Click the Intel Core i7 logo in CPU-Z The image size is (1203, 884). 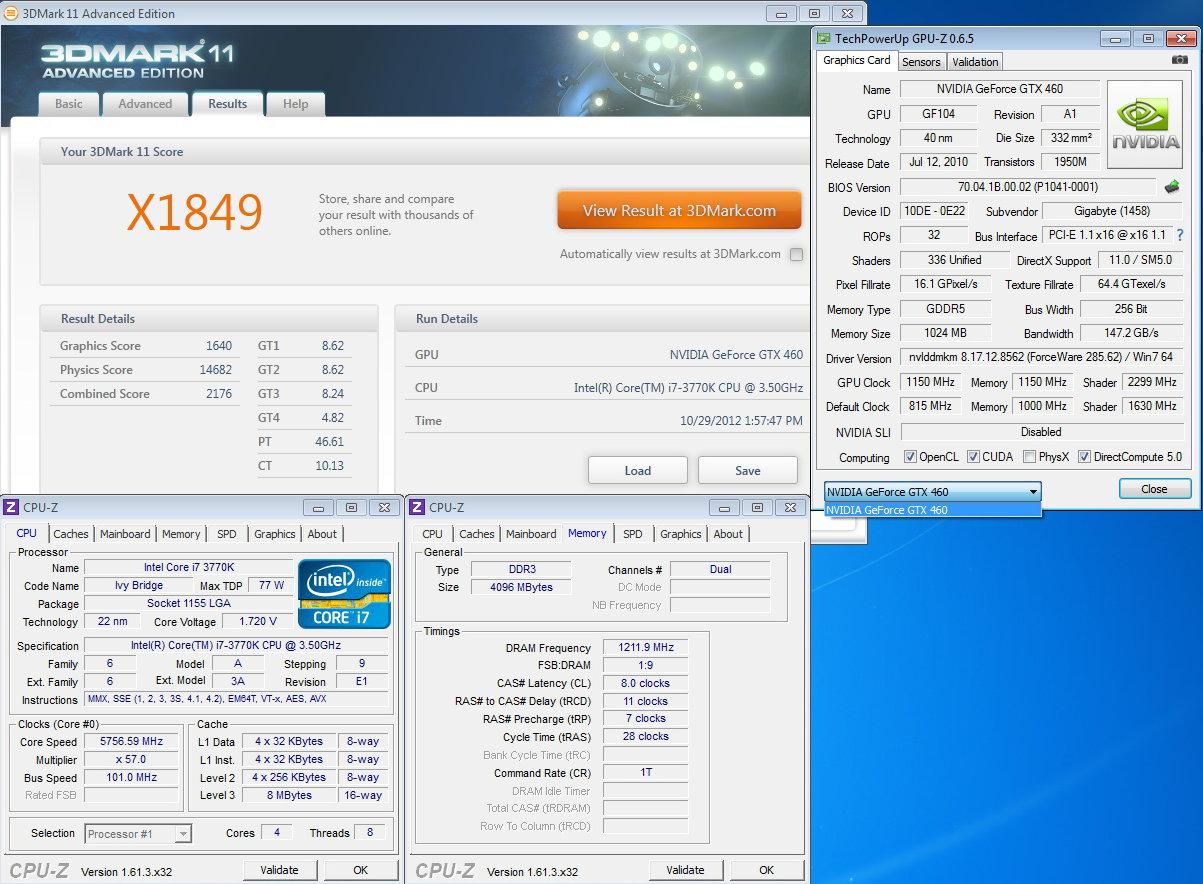point(344,593)
